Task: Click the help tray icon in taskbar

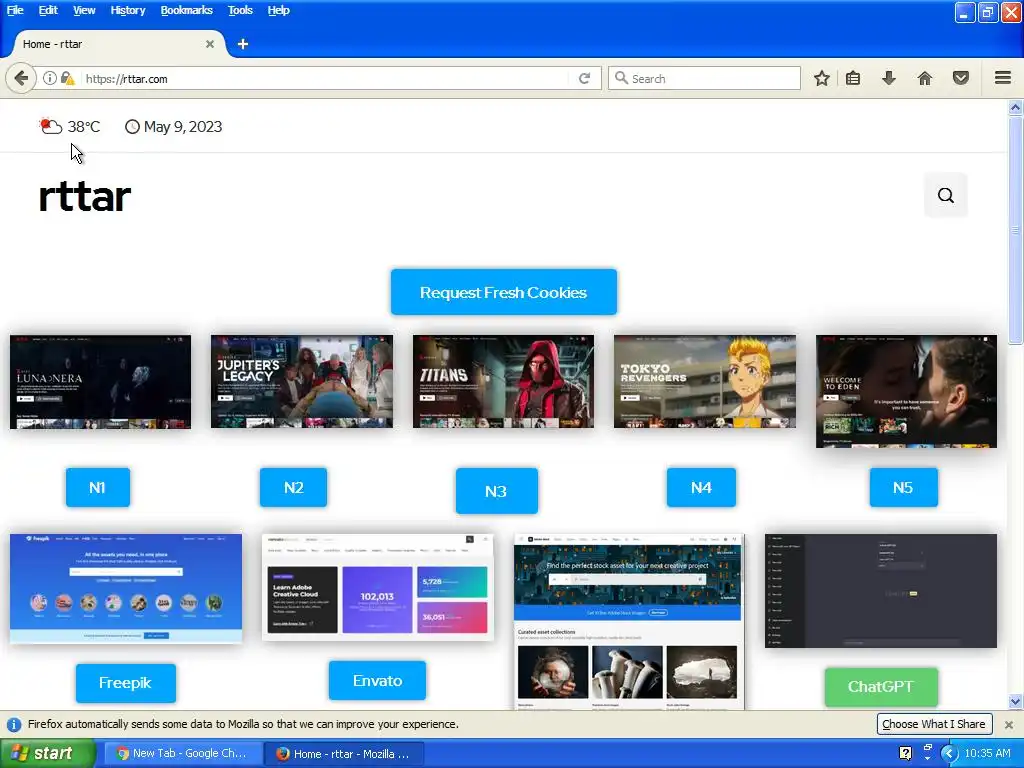Action: [905, 753]
